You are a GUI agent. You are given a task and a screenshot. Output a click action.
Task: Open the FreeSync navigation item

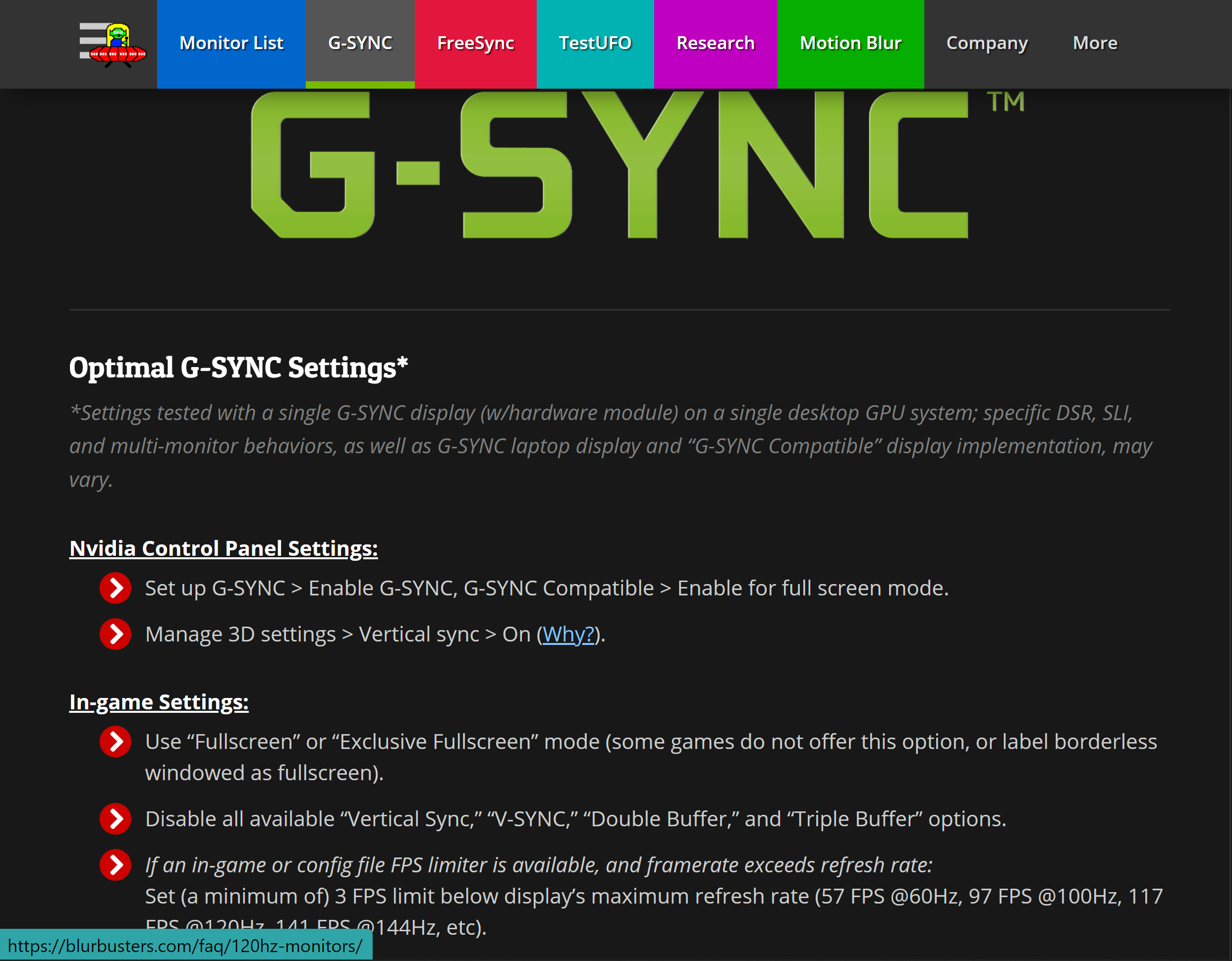[x=476, y=44]
